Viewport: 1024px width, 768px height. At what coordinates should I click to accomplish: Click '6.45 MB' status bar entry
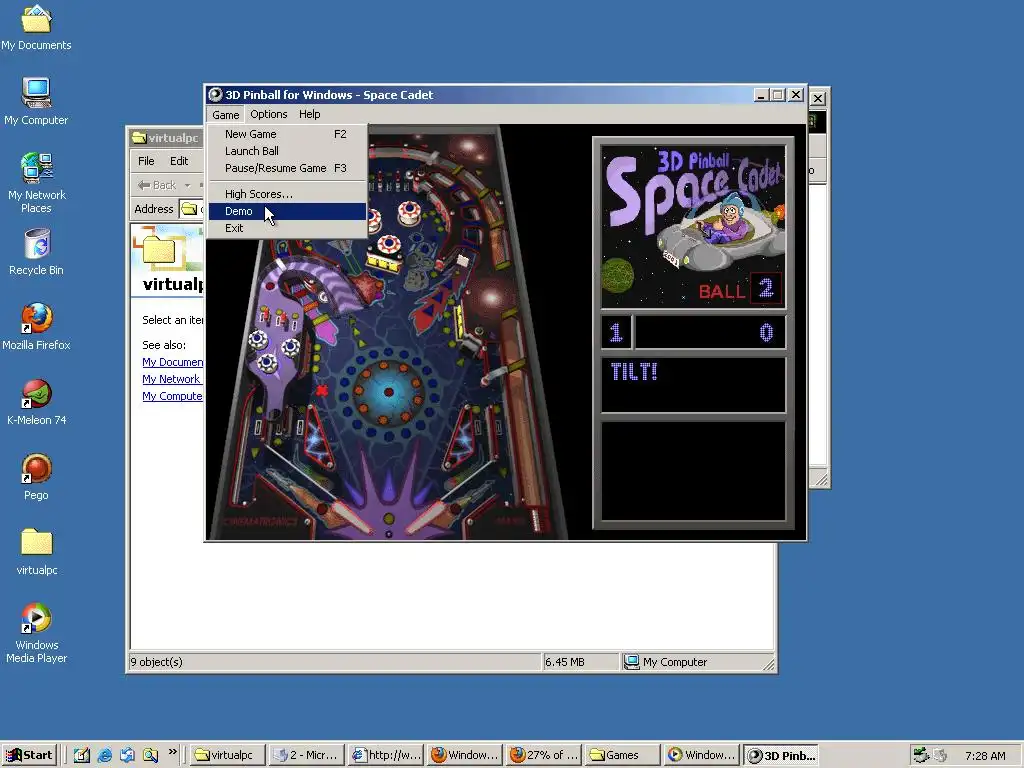pos(564,662)
